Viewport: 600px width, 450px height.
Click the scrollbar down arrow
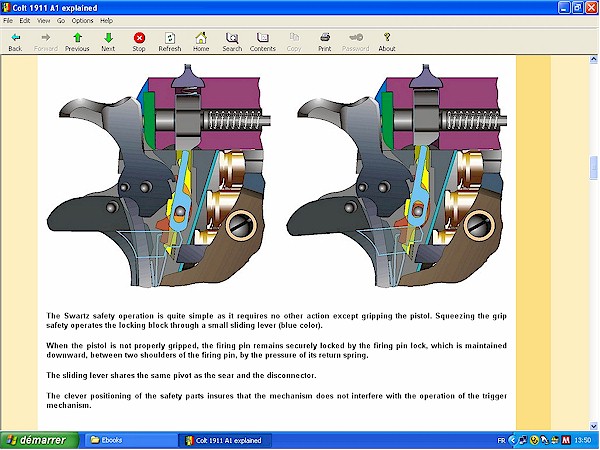pos(593,426)
